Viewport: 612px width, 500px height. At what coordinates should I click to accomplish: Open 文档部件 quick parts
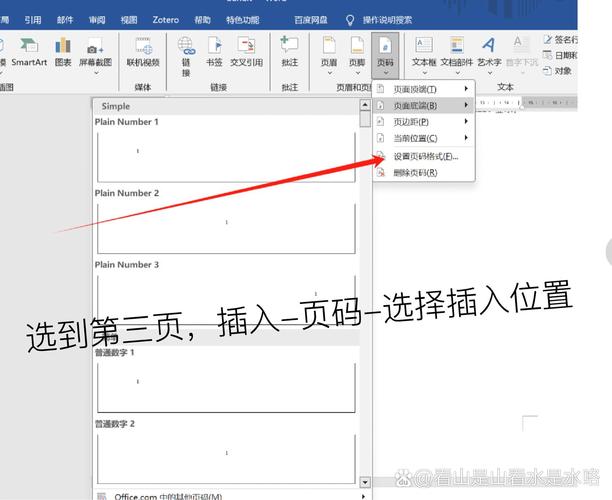pos(457,55)
